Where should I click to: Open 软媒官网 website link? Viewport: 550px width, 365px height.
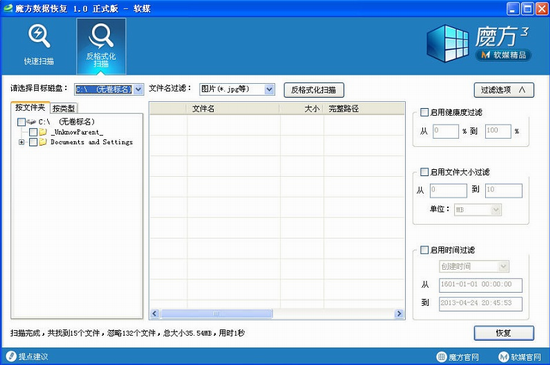click(x=520, y=357)
